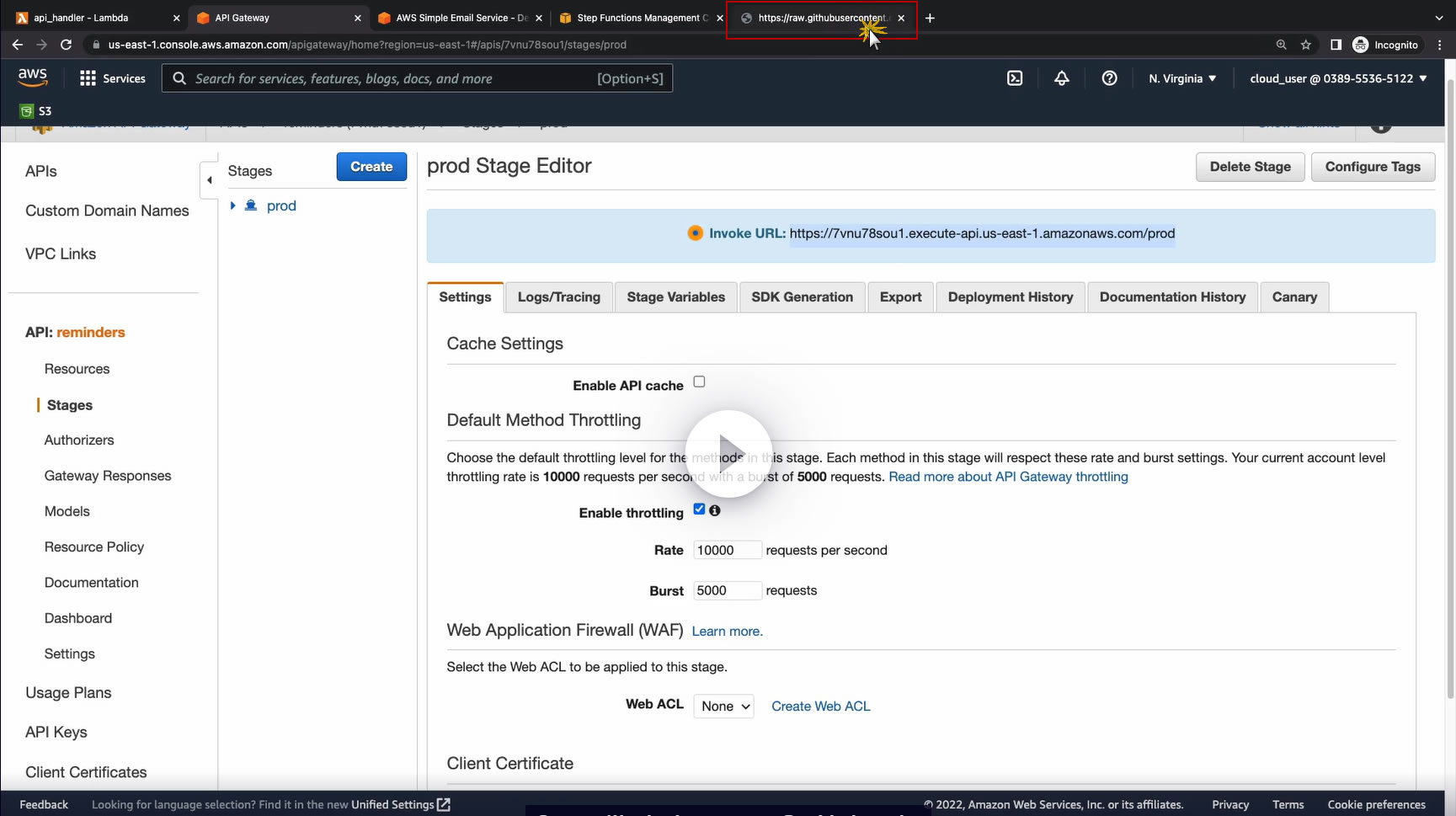Switch to the Stage Variables tab
The width and height of the screenshot is (1456, 816).
point(676,297)
